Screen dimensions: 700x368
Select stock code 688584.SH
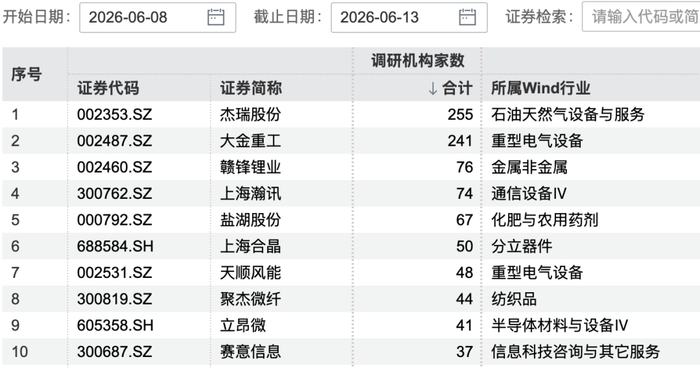click(115, 246)
